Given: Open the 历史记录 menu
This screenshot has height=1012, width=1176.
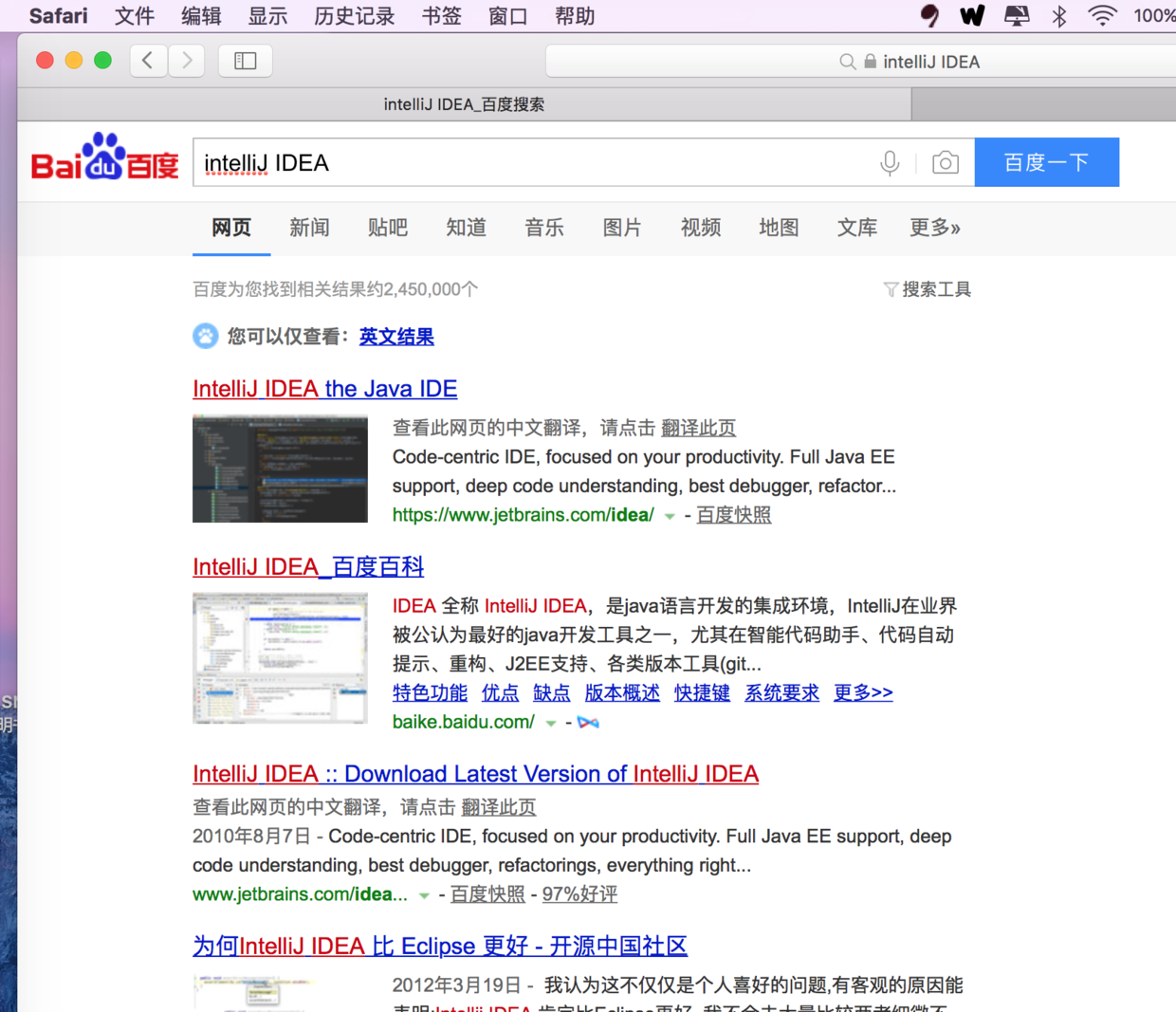Looking at the screenshot, I should pyautogui.click(x=354, y=16).
